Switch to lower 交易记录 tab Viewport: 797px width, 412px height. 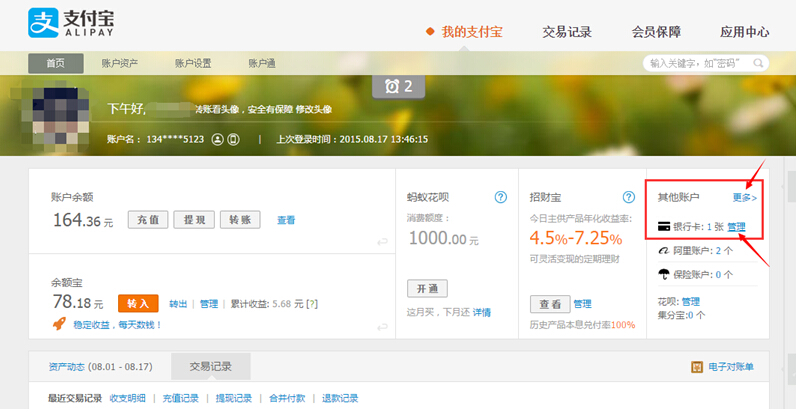pos(210,366)
